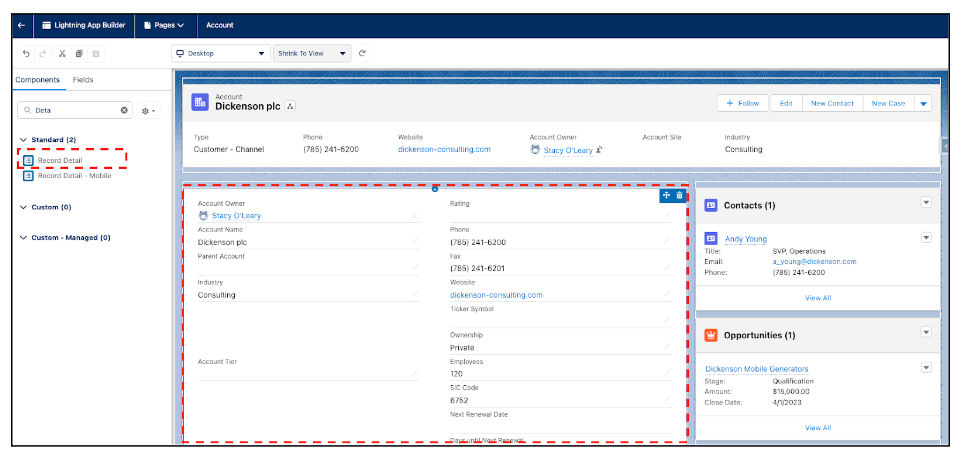
Task: Switch to the Fields tab
Action: tap(83, 80)
